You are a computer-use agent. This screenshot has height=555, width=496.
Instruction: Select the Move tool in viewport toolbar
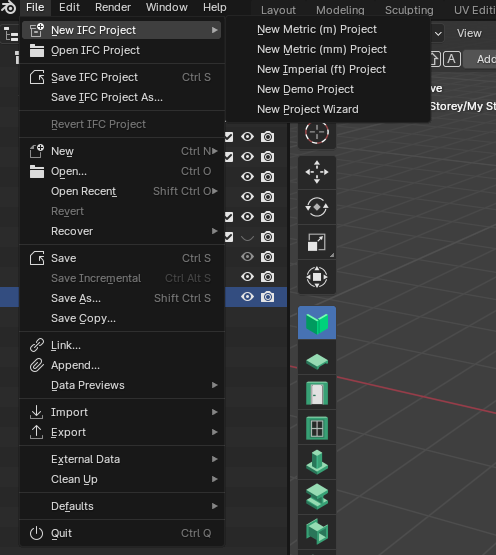click(317, 172)
